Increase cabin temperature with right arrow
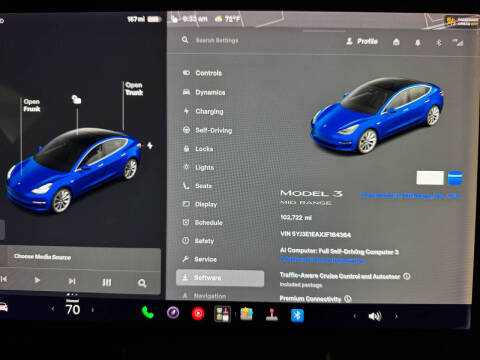Screen dimensions: 480x360 (x=93, y=310)
